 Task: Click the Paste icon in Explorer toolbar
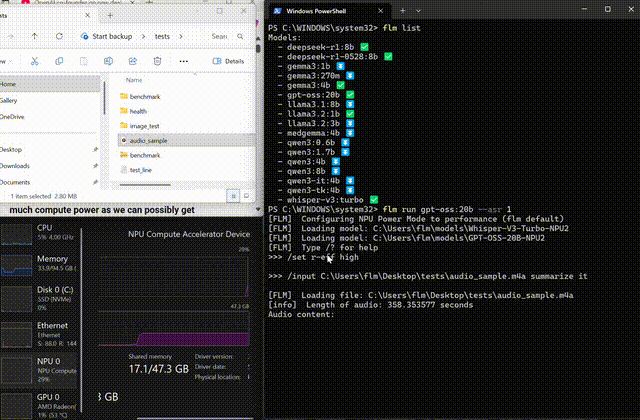pos(84,61)
